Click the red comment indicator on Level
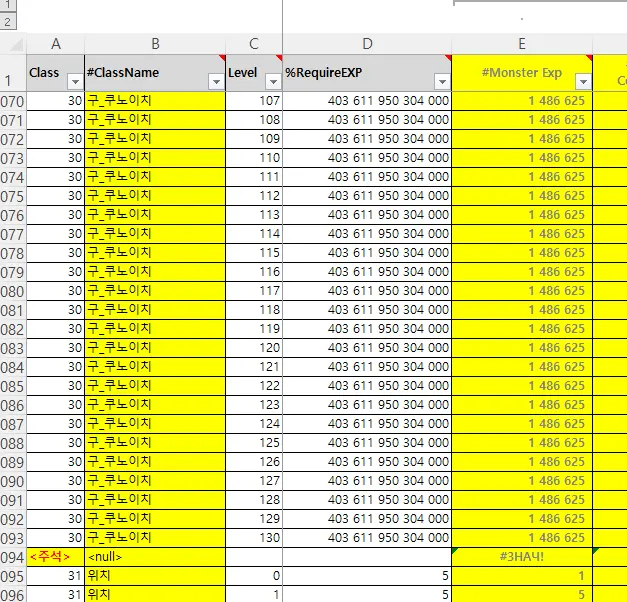Viewport: 627px width, 602px height. click(279, 58)
